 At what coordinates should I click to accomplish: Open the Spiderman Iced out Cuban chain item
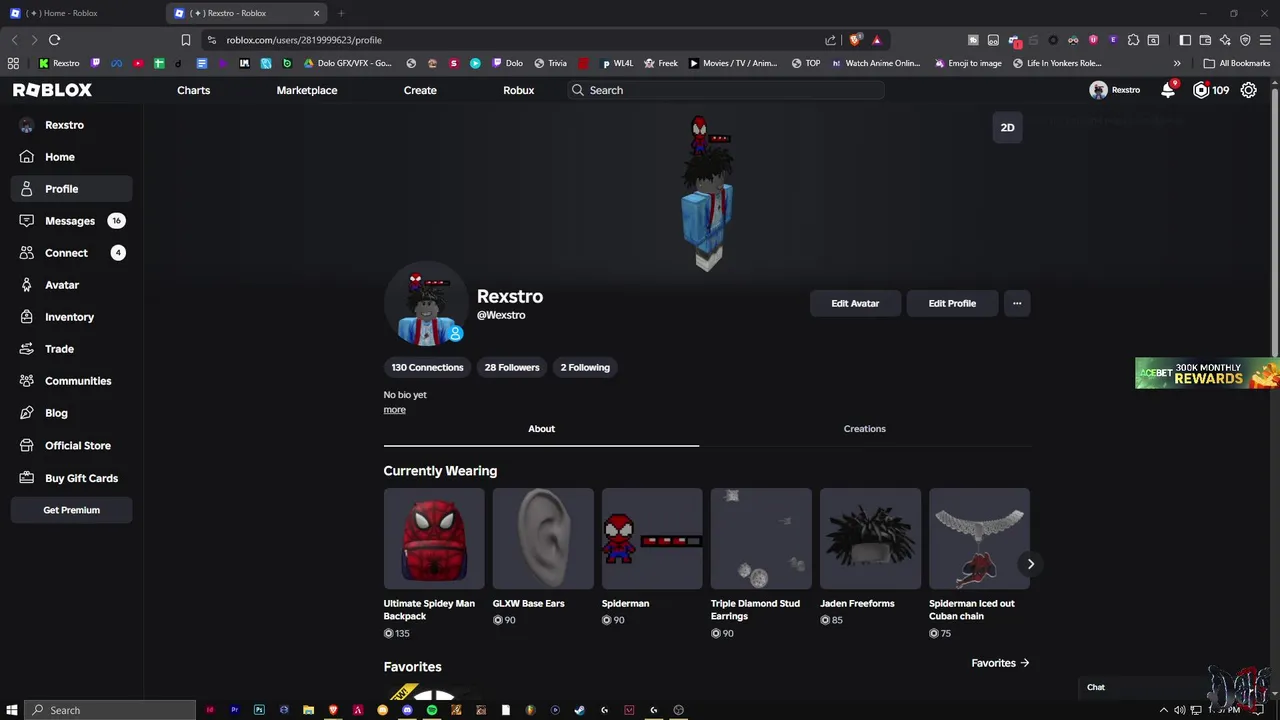[979, 564]
